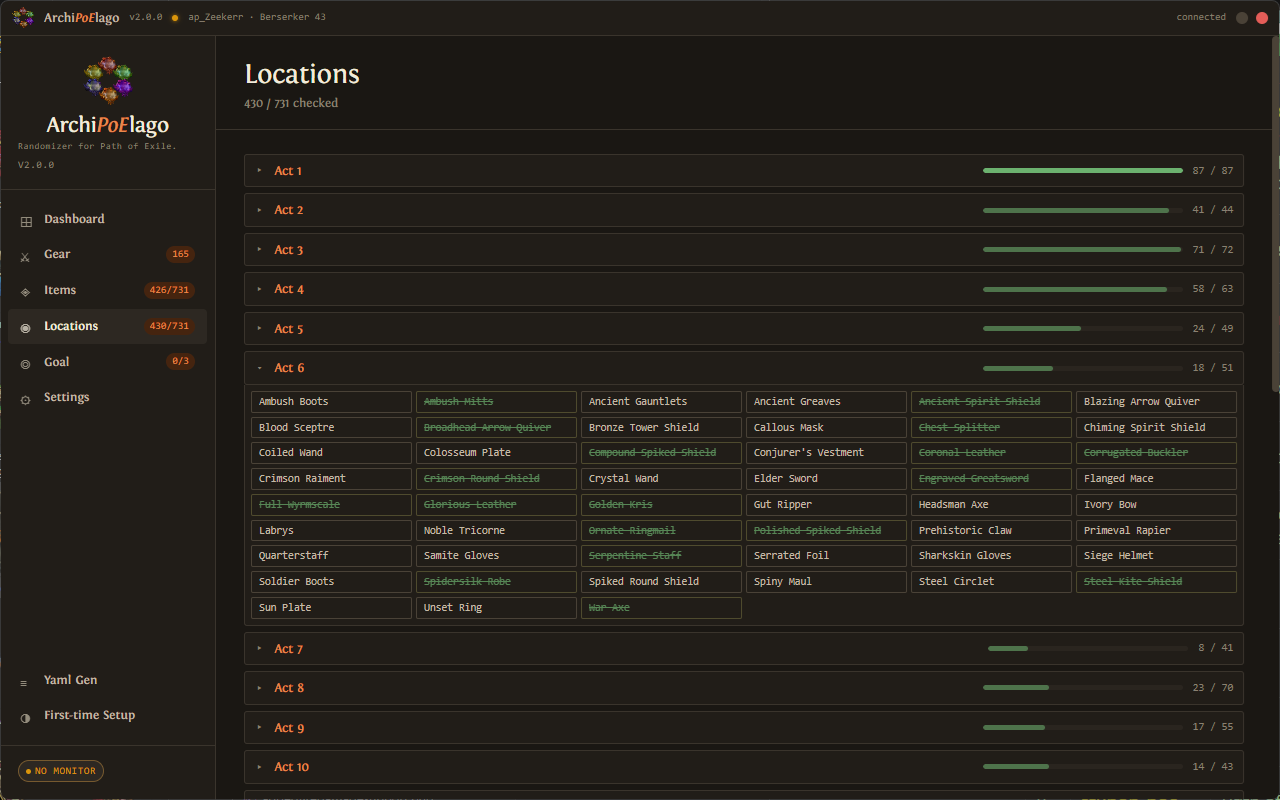1280x800 pixels.
Task: Open the Gear section
Action: pyautogui.click(x=107, y=254)
